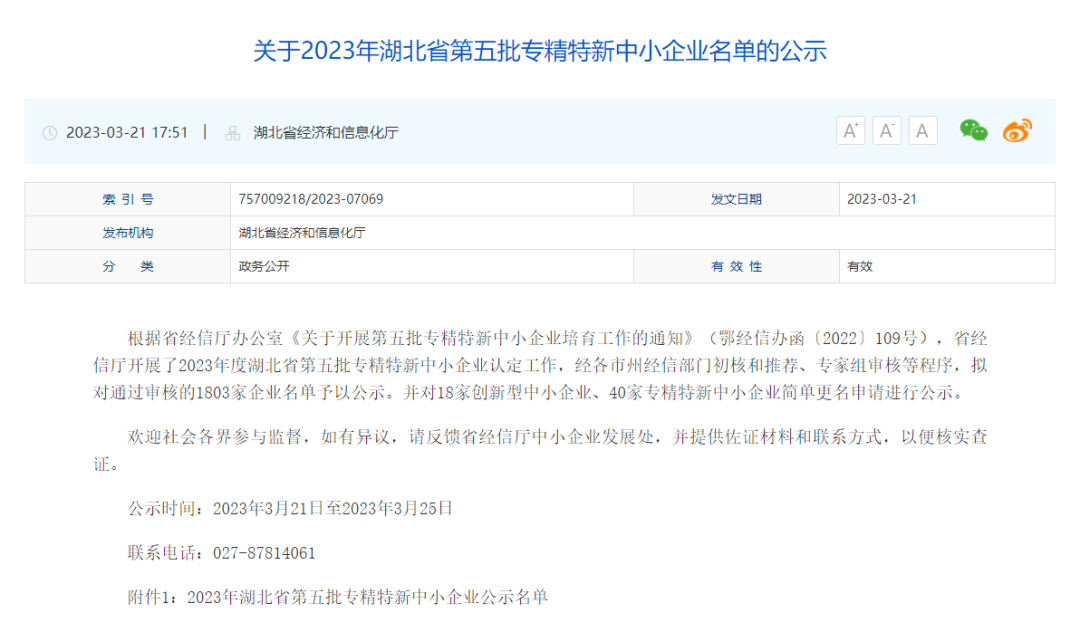Click the 索引号 label cell

[127, 199]
